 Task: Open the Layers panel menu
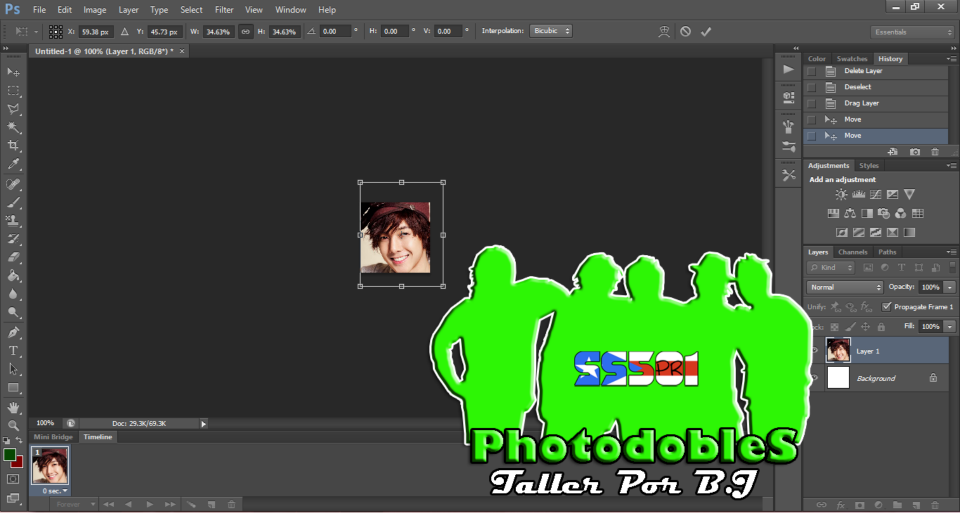click(x=951, y=252)
